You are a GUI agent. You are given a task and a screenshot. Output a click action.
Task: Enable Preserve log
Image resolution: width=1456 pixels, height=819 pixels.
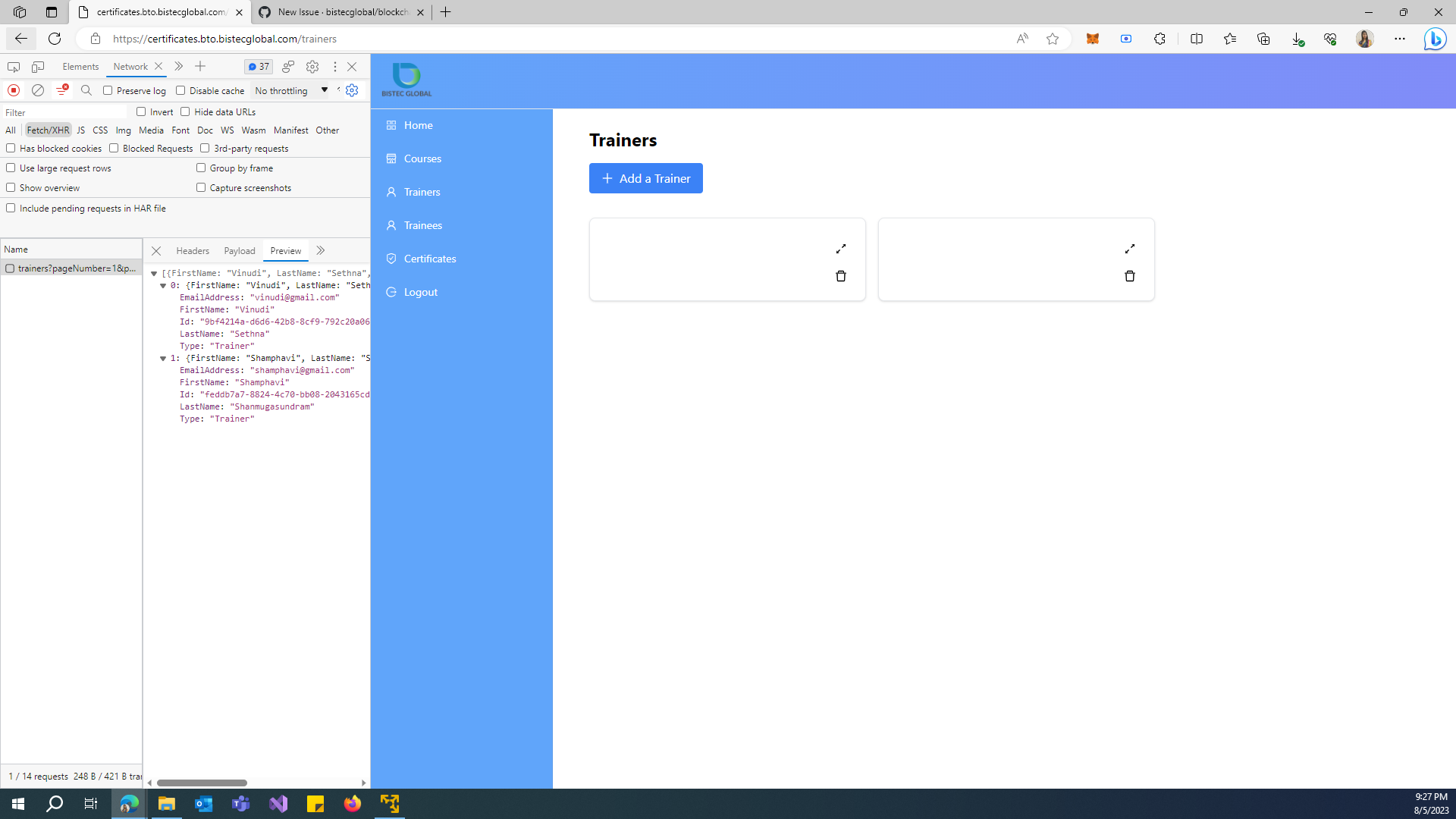pos(108,90)
